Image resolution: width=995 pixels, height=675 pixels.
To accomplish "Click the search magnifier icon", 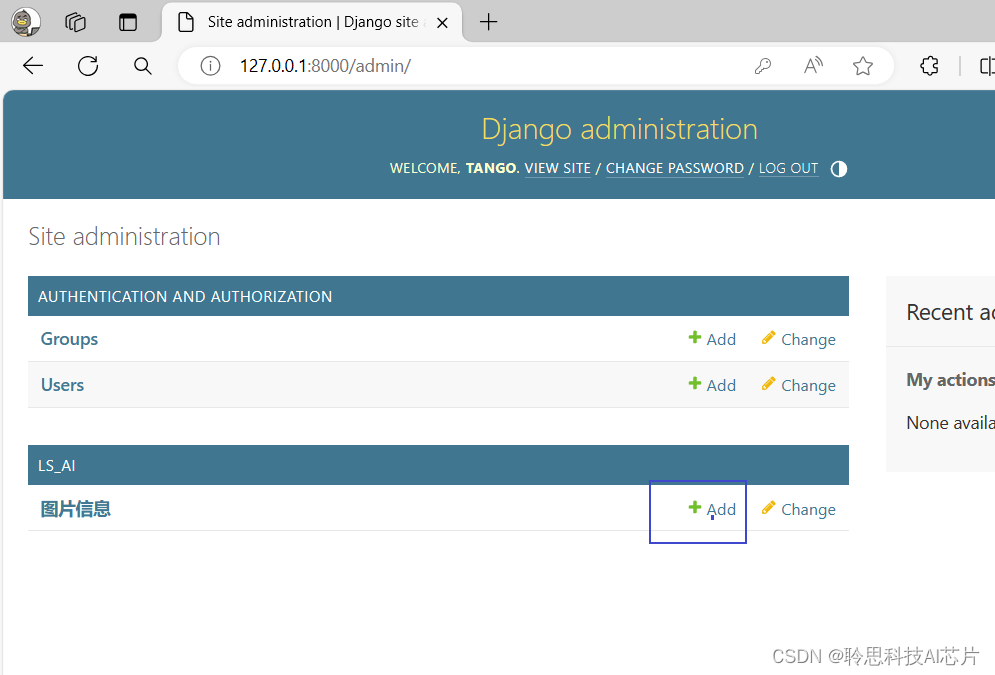I will pyautogui.click(x=143, y=65).
